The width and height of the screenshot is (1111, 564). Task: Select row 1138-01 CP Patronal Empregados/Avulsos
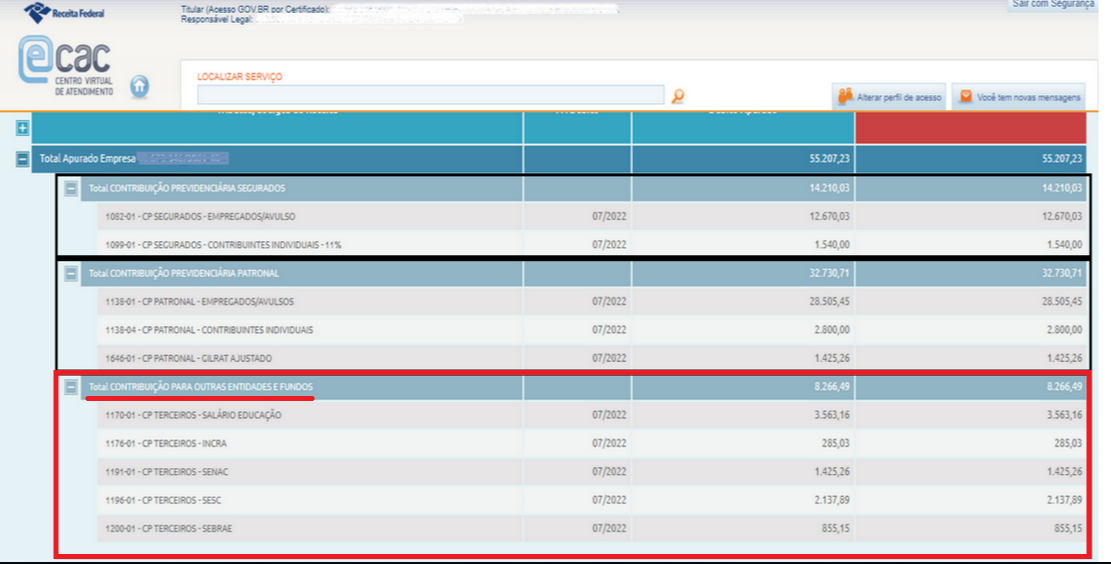[592, 301]
